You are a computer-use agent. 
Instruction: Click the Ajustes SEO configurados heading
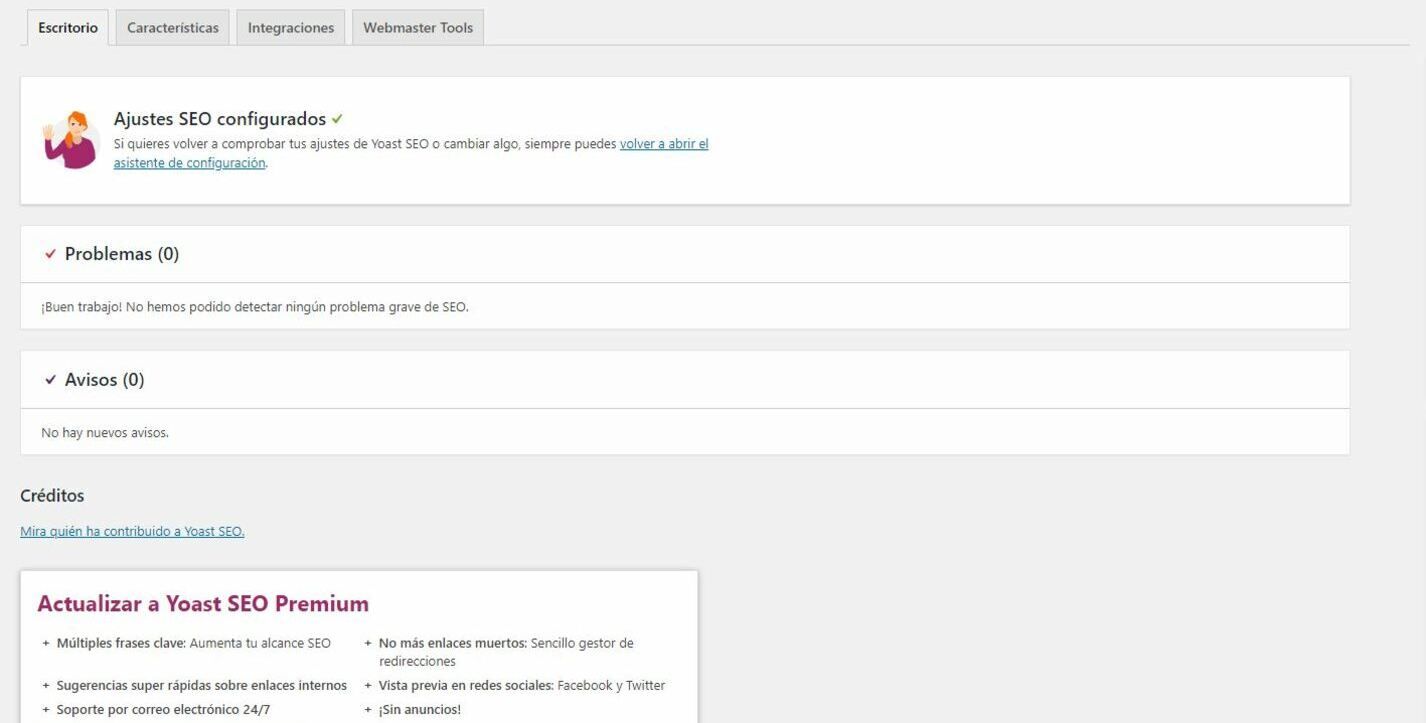[220, 119]
